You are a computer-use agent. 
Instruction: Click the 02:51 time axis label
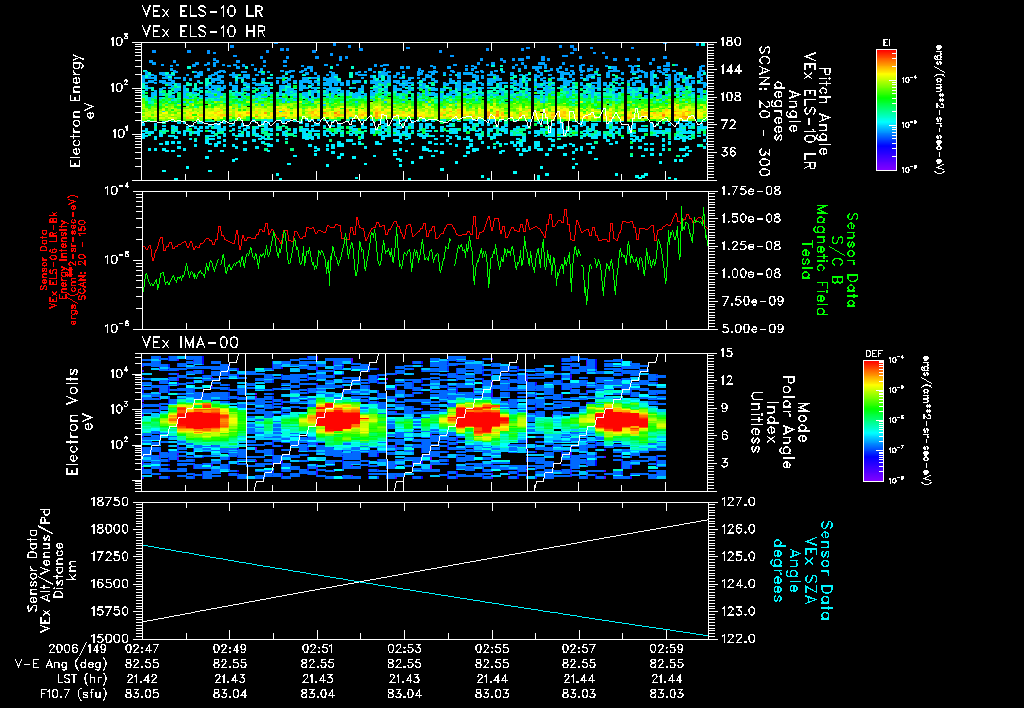coord(317,650)
